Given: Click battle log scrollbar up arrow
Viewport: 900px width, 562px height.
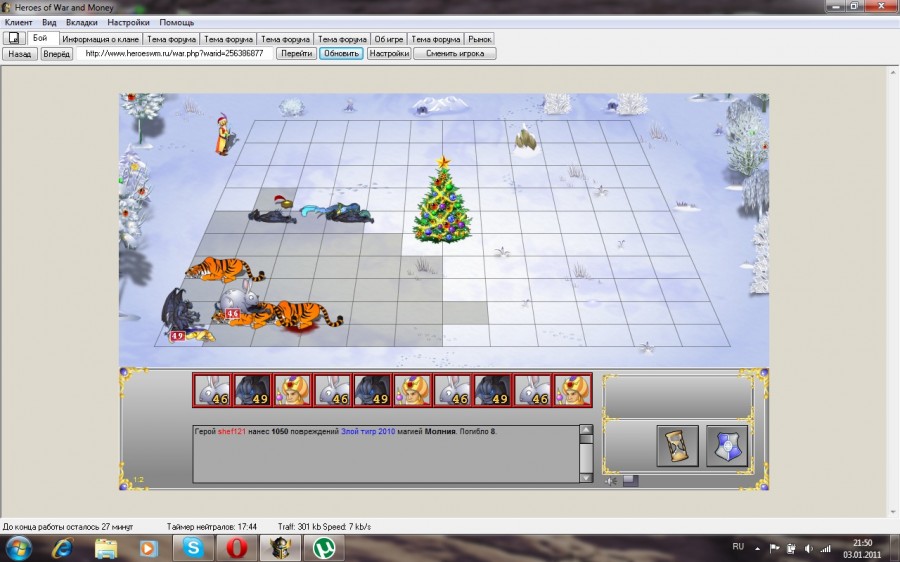Looking at the screenshot, I should (585, 430).
